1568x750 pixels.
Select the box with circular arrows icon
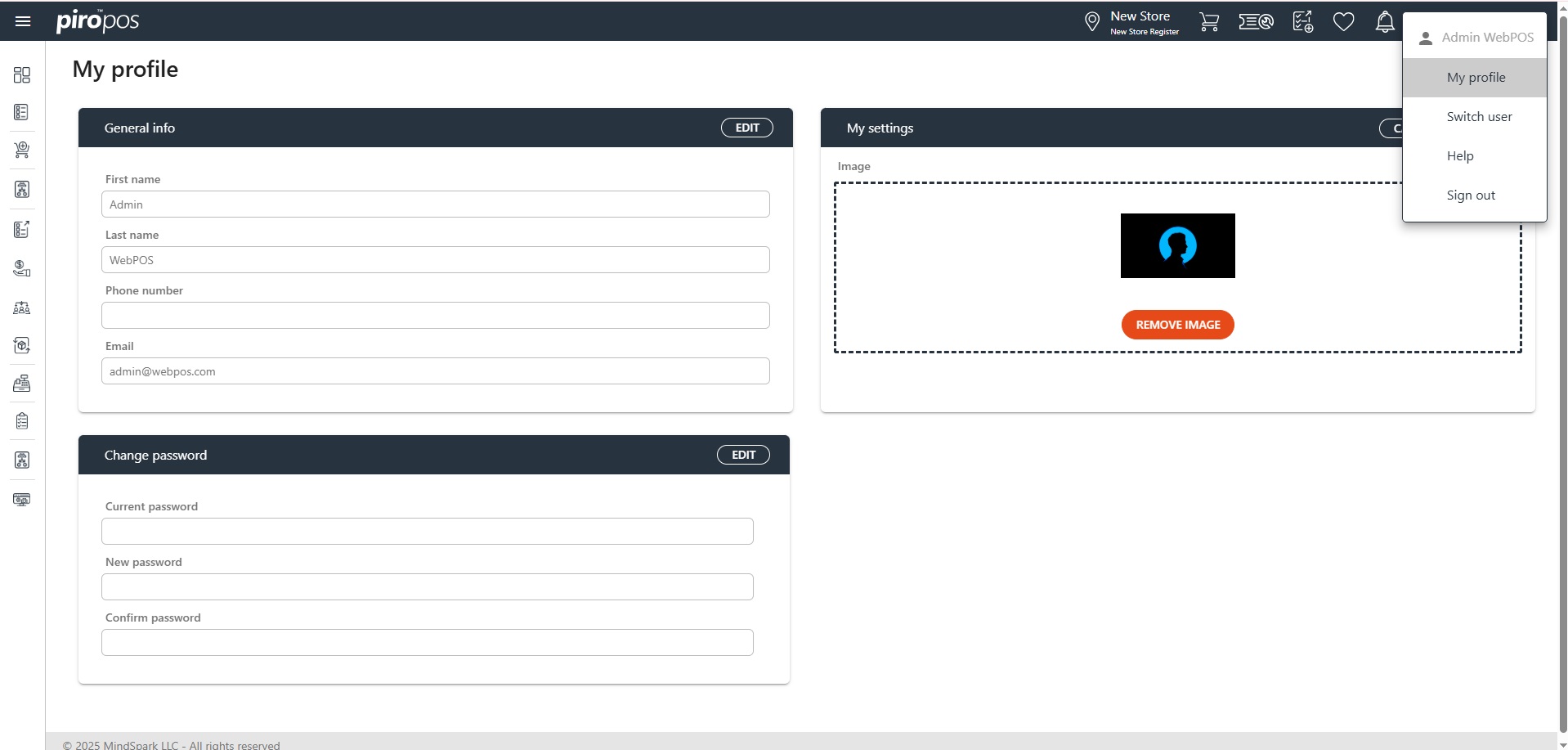[x=22, y=345]
